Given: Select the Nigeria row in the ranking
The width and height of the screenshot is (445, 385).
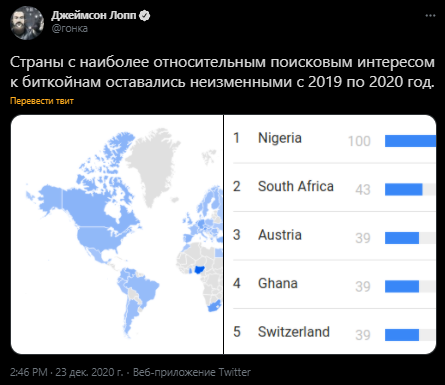Looking at the screenshot, I should (x=334, y=139).
